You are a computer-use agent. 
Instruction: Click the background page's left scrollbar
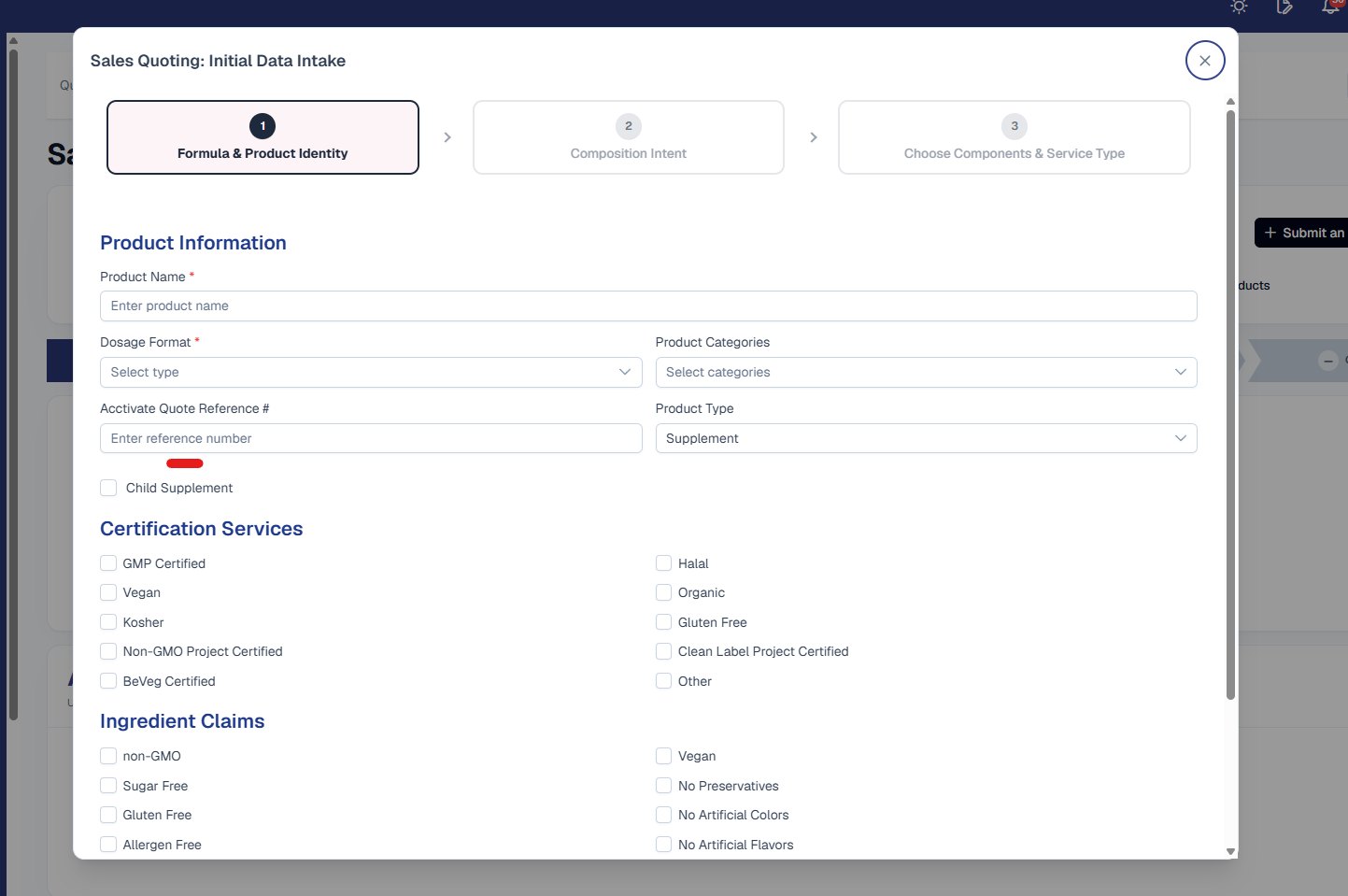(13, 385)
